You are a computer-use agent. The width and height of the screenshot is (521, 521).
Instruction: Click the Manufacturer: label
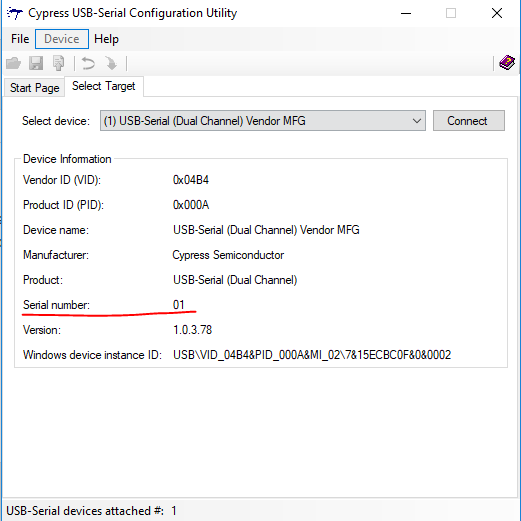tap(56, 255)
